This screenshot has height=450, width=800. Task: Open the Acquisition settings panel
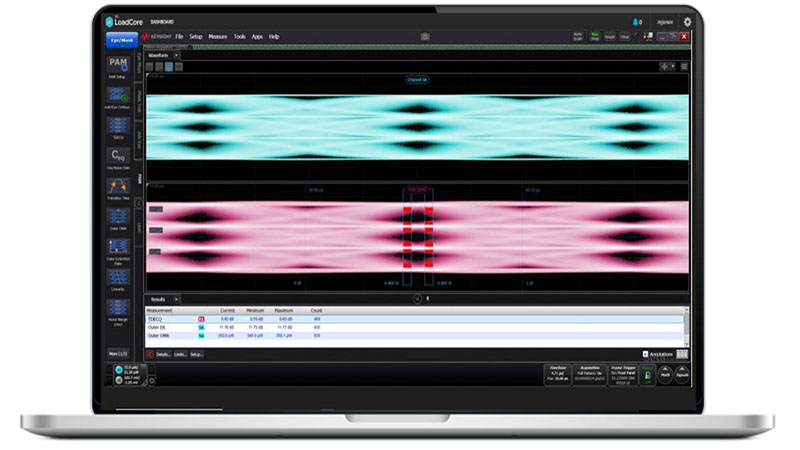pos(590,374)
